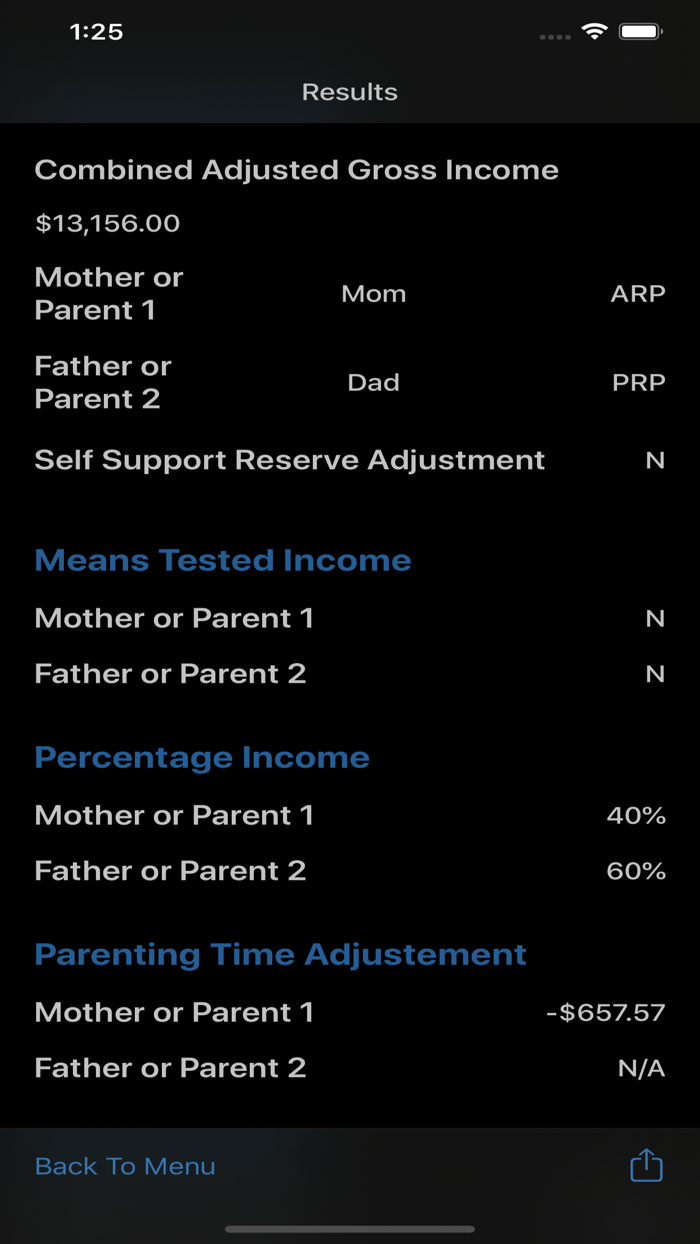
Task: Expand the Parenting Time Adjustement section
Action: pyautogui.click(x=280, y=954)
